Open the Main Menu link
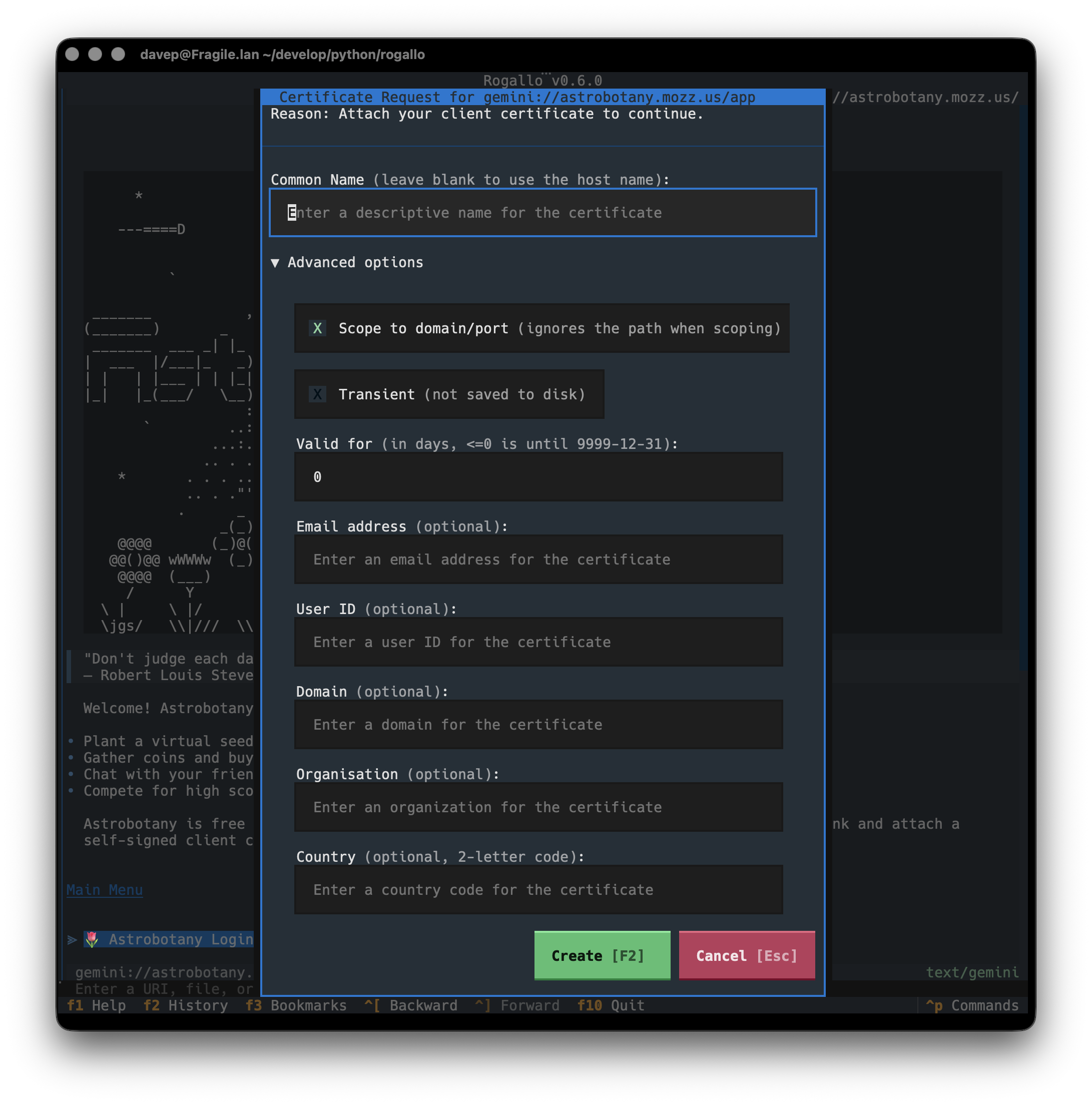The image size is (1092, 1105). tap(105, 889)
